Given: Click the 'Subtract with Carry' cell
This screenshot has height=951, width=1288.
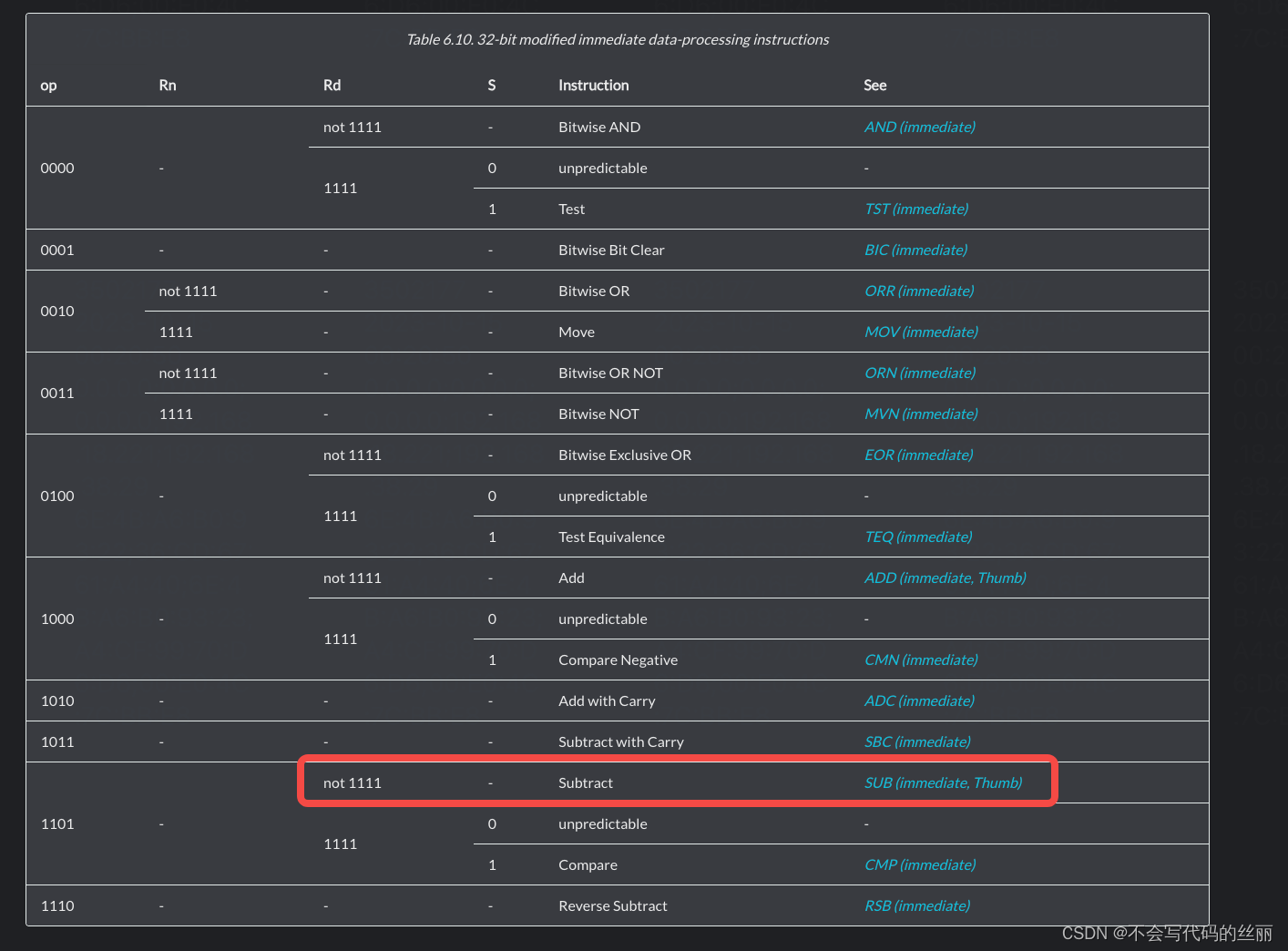Looking at the screenshot, I should [621, 742].
